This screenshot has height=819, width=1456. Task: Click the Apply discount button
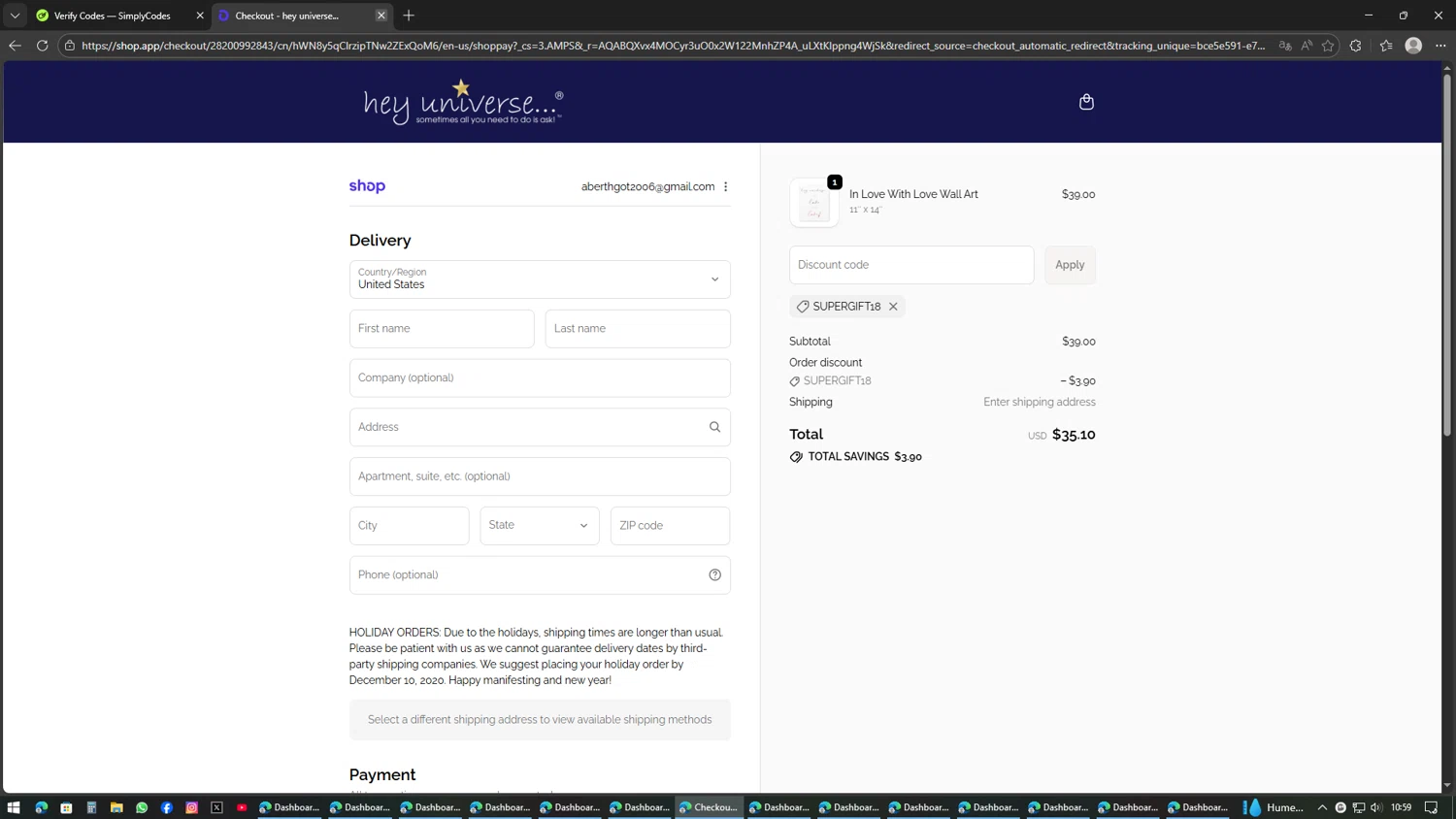pos(1070,265)
